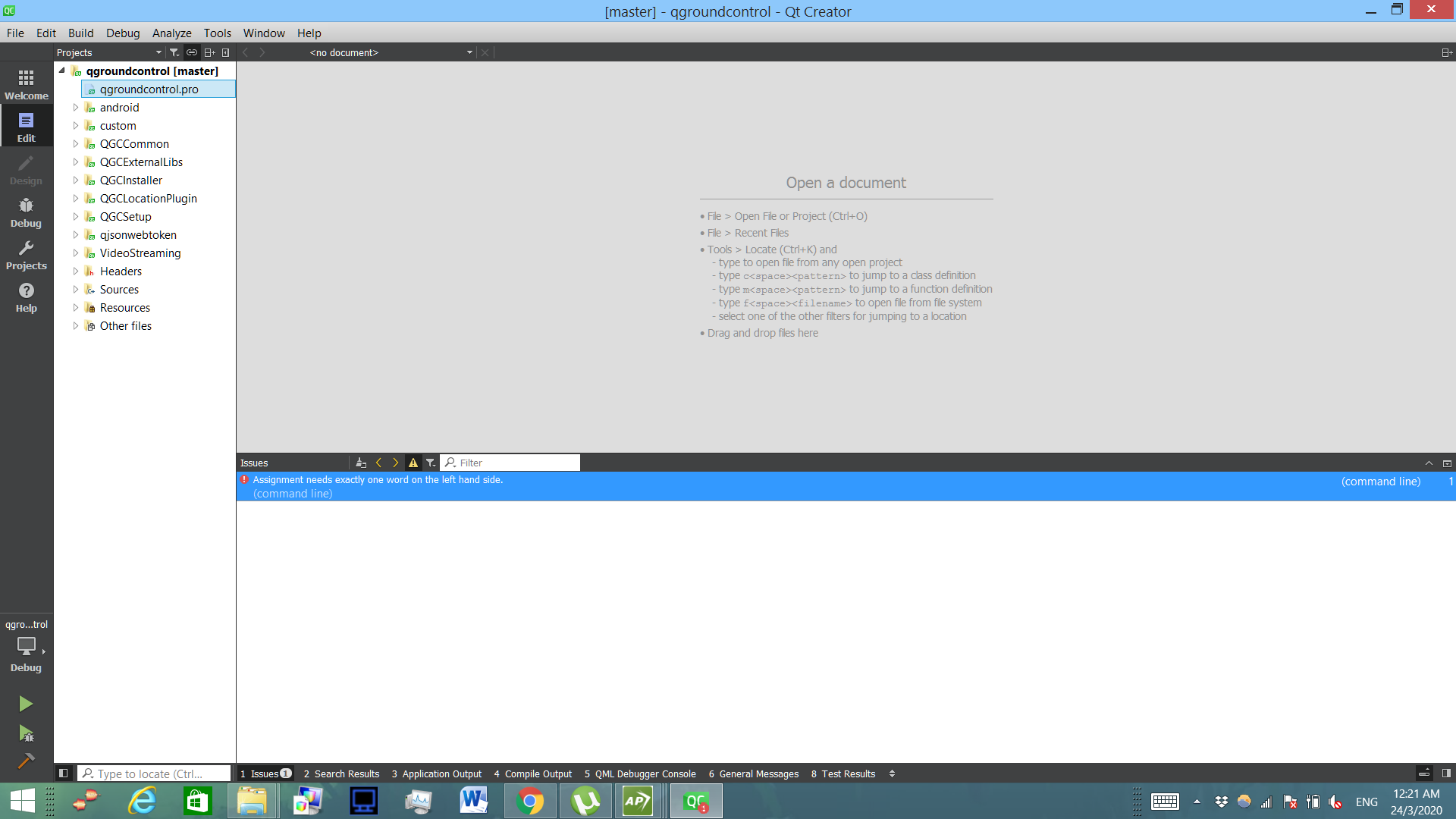This screenshot has height=819, width=1456.
Task: Open the touch keyboard icon
Action: tap(1165, 802)
